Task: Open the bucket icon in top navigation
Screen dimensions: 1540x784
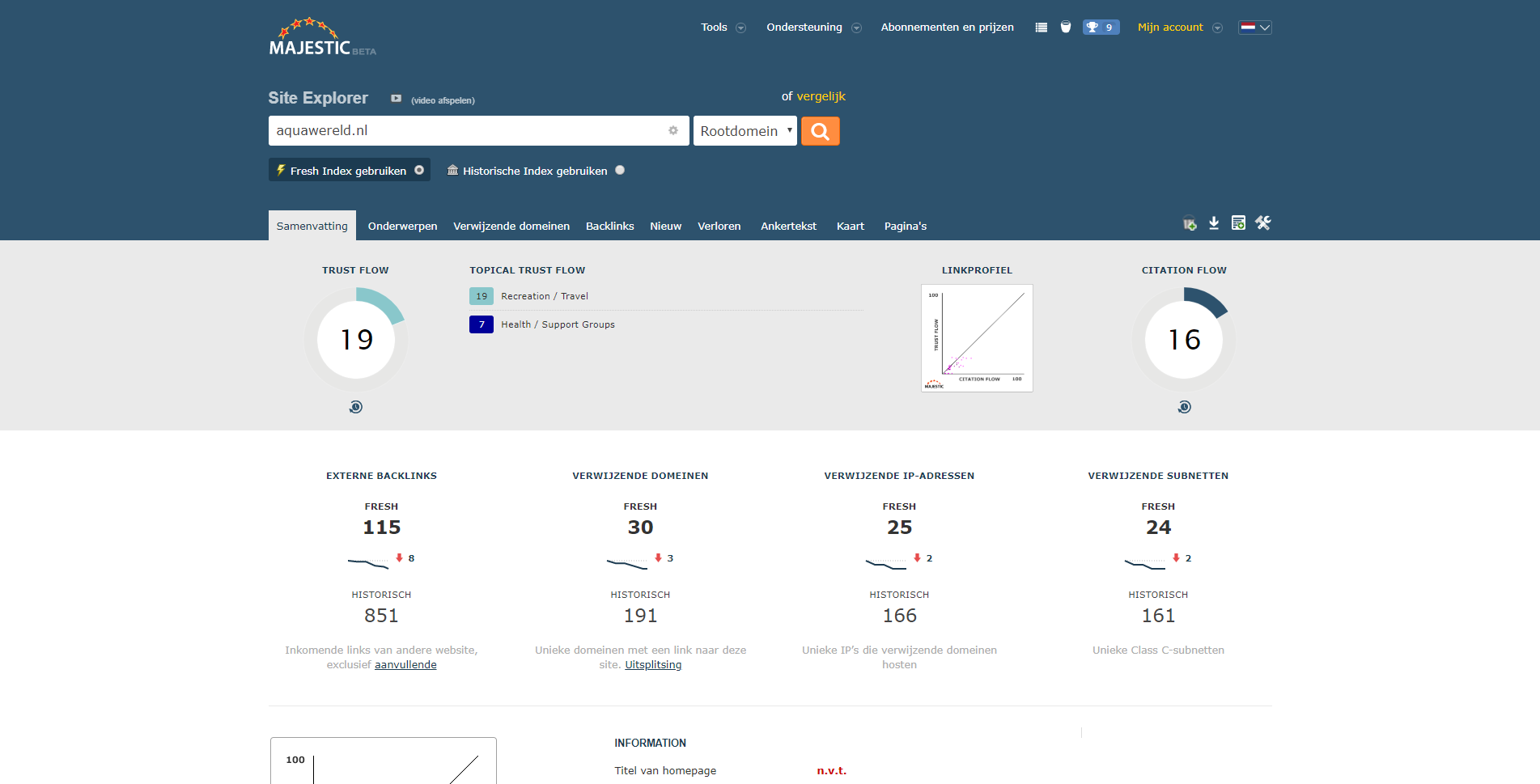Action: pos(1066,28)
